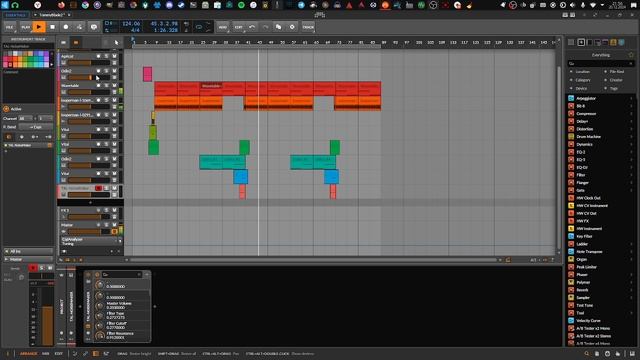This screenshot has width=640, height=360.
Task: Click the transport Play button
Action: point(39,27)
